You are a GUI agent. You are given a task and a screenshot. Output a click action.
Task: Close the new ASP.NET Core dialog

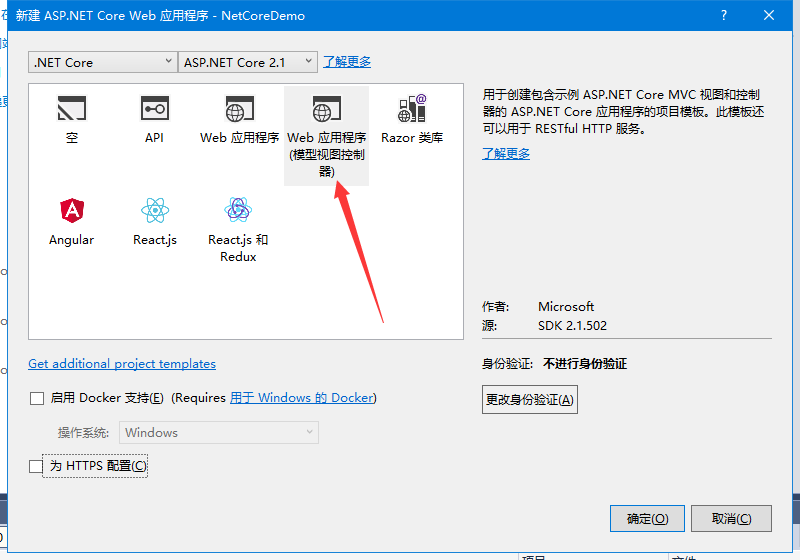769,15
